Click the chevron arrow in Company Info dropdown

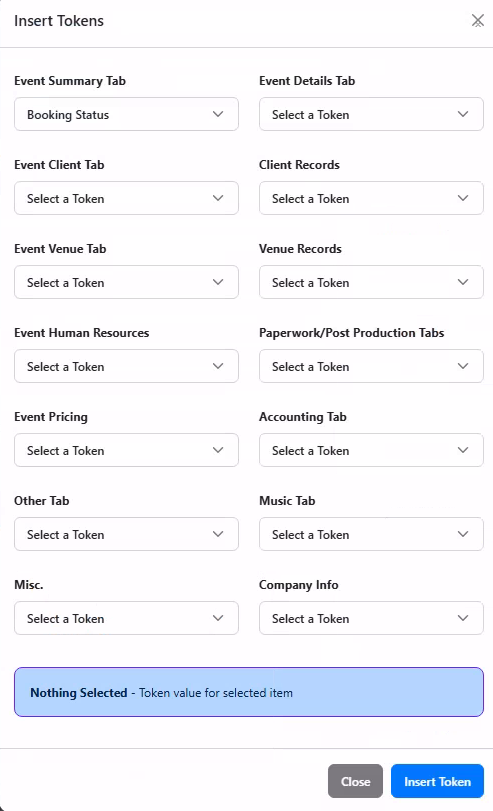point(463,618)
